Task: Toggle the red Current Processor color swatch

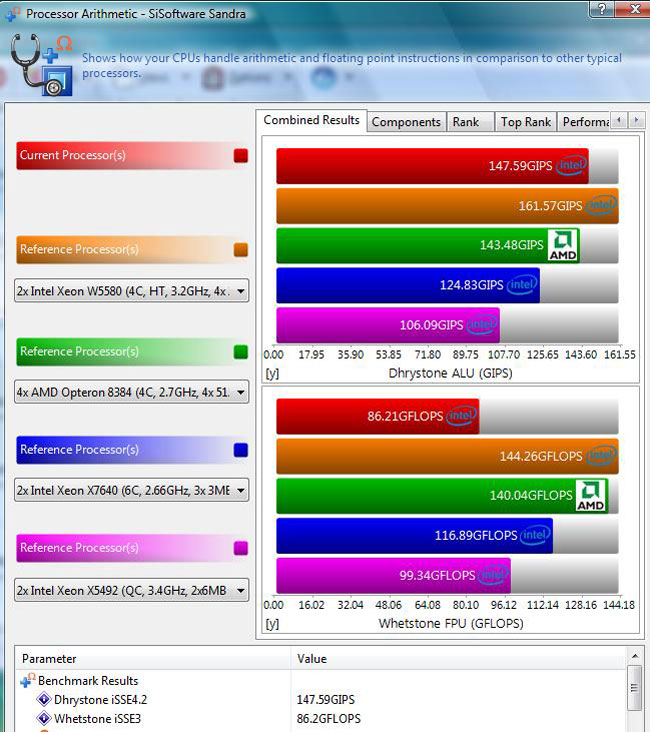Action: 240,155
